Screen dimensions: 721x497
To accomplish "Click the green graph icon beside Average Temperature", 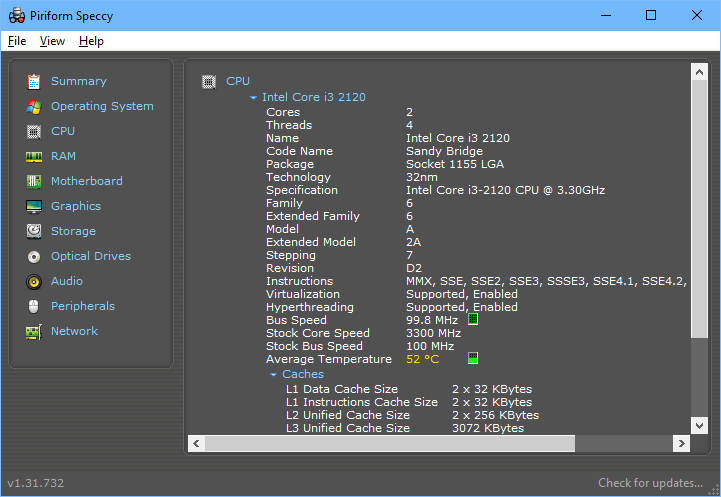I will tap(473, 358).
